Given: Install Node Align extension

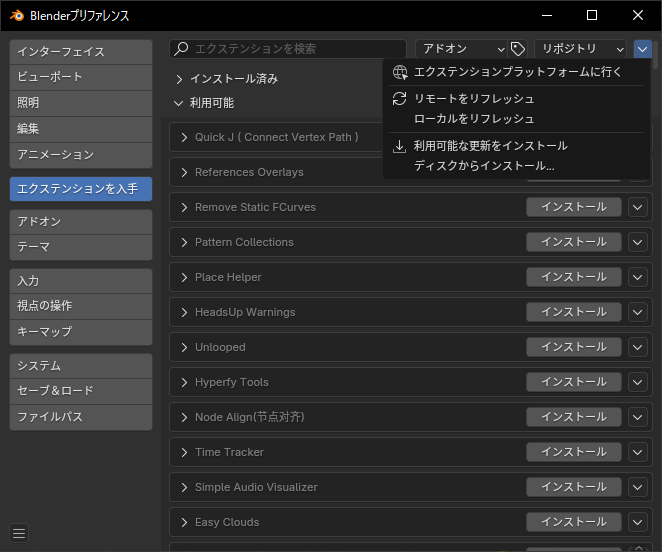Looking at the screenshot, I should (574, 417).
